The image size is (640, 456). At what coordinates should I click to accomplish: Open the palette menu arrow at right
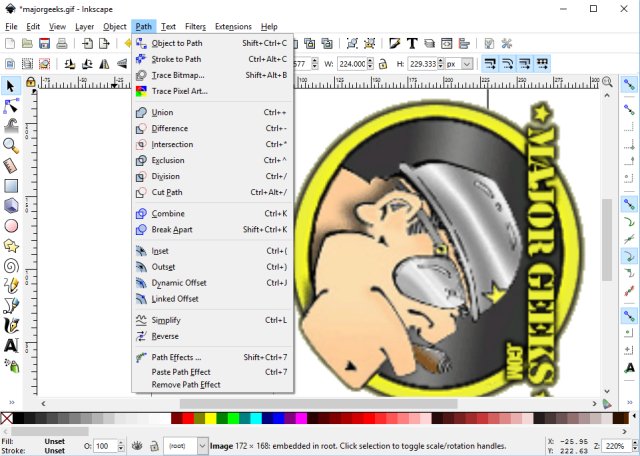click(x=633, y=416)
